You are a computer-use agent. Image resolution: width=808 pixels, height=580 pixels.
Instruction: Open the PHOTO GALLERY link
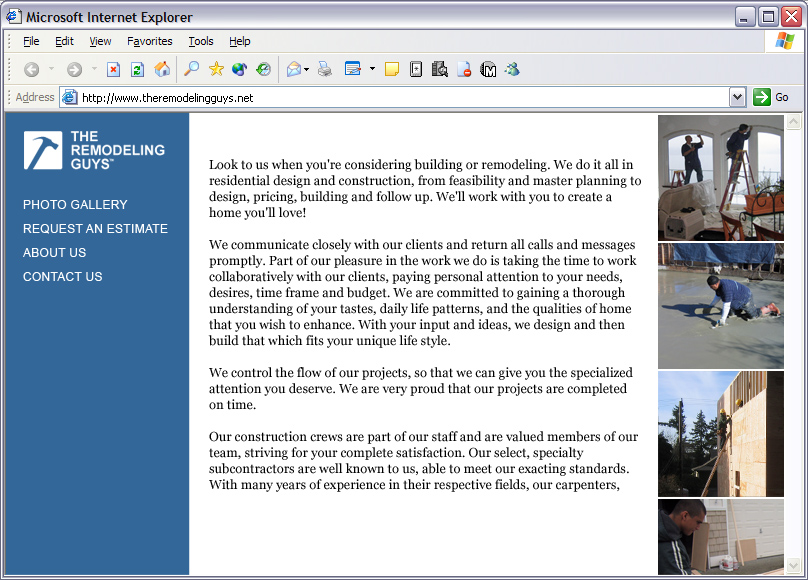(x=75, y=204)
